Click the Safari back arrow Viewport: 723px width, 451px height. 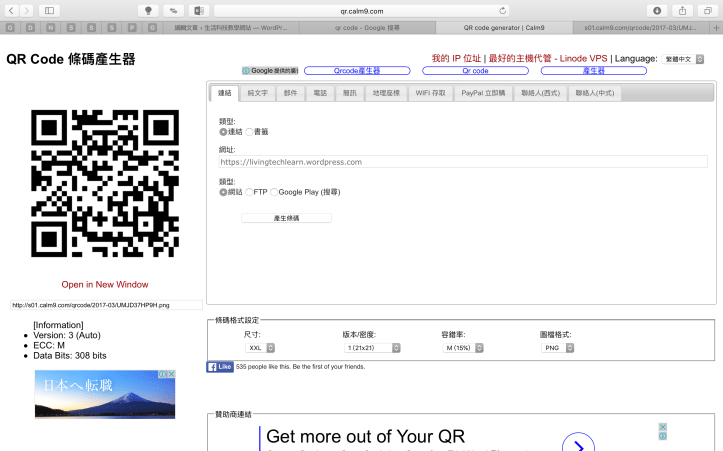[9, 10]
